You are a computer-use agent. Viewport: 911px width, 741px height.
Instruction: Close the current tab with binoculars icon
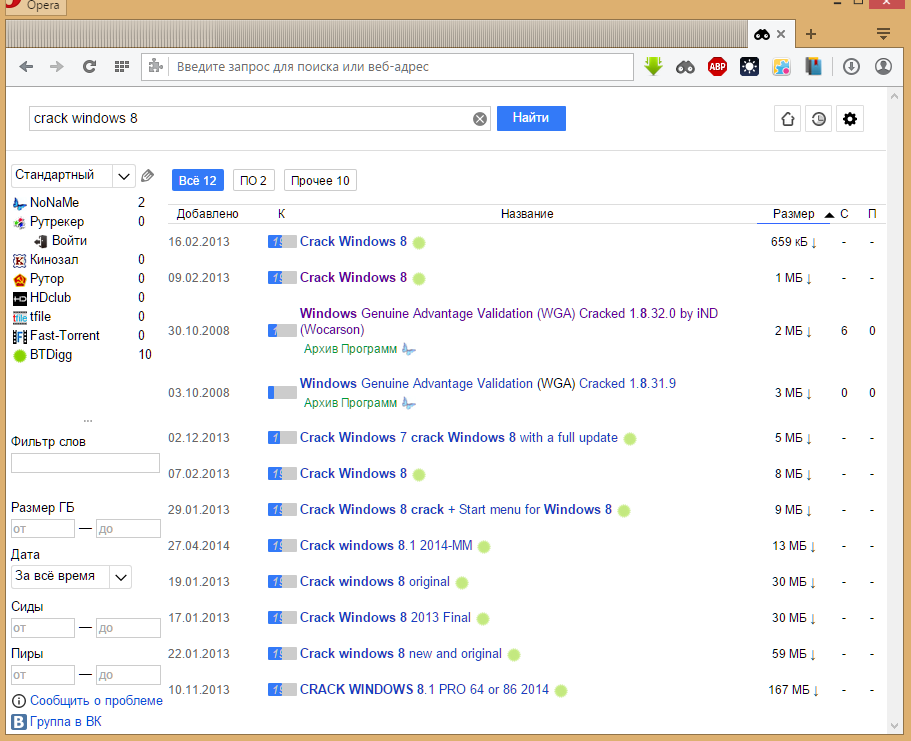(781, 34)
